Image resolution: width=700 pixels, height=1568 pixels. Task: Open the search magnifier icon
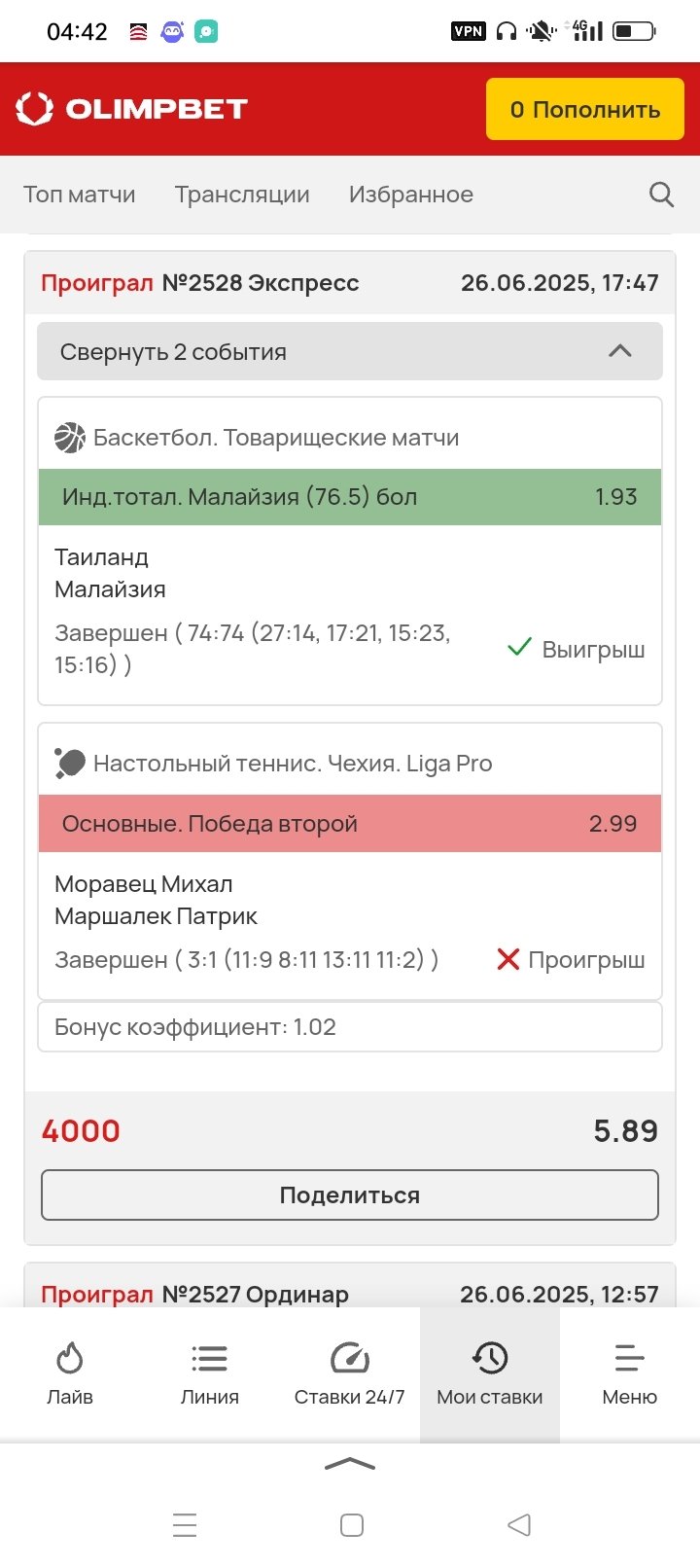661,195
